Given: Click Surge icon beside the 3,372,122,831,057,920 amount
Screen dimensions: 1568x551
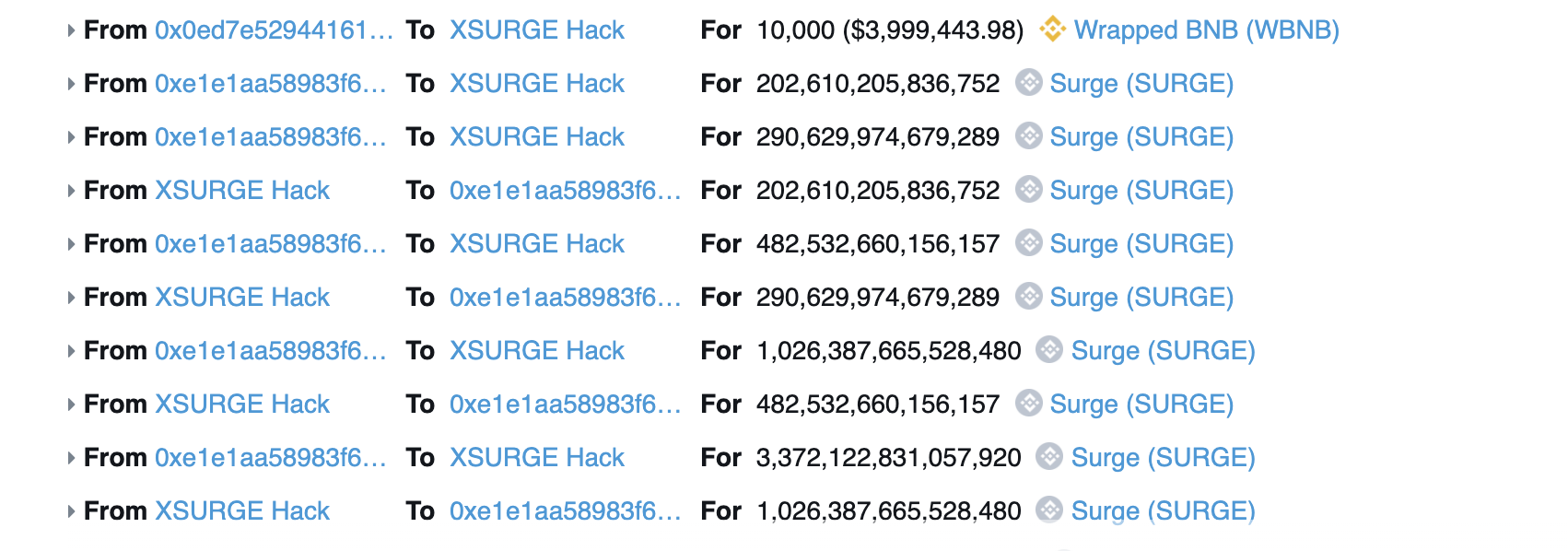Looking at the screenshot, I should pos(1049,457).
